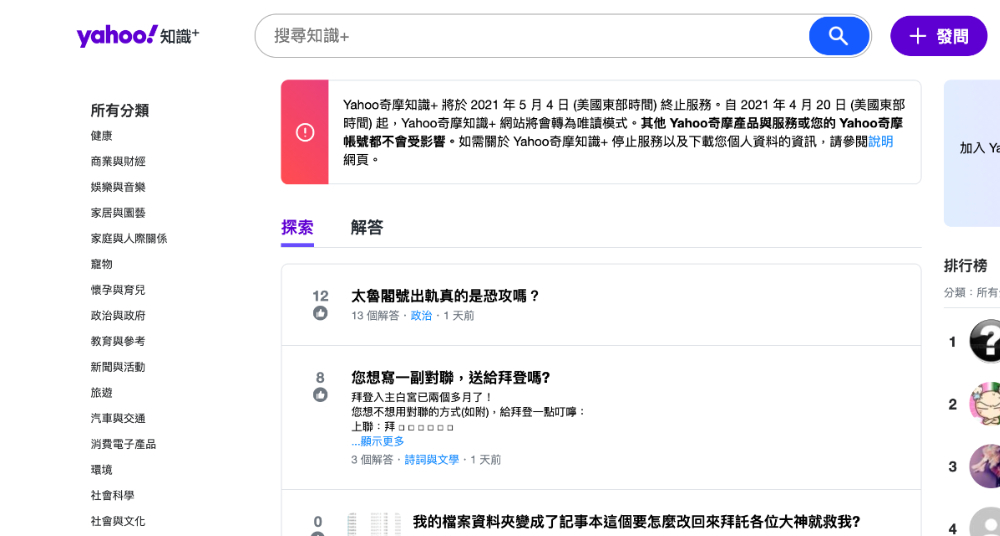Screen dimensions: 1000x536
Task: Click the Yahoo 知識+ logo
Action: [138, 36]
